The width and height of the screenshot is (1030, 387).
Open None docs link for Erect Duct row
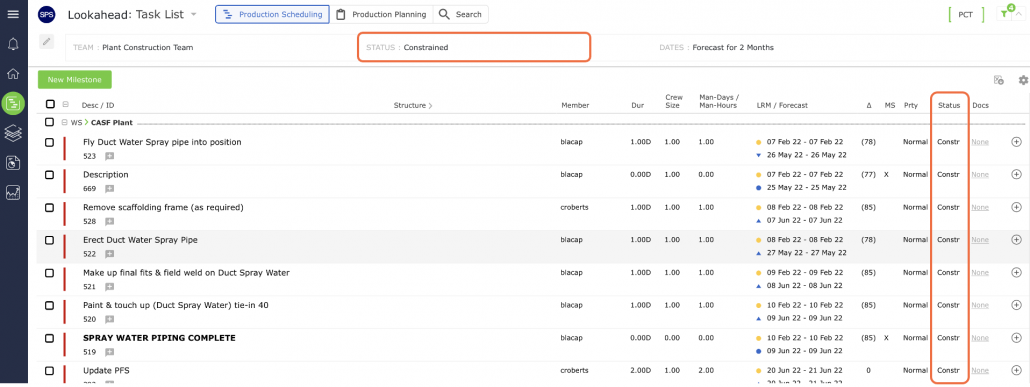point(979,240)
